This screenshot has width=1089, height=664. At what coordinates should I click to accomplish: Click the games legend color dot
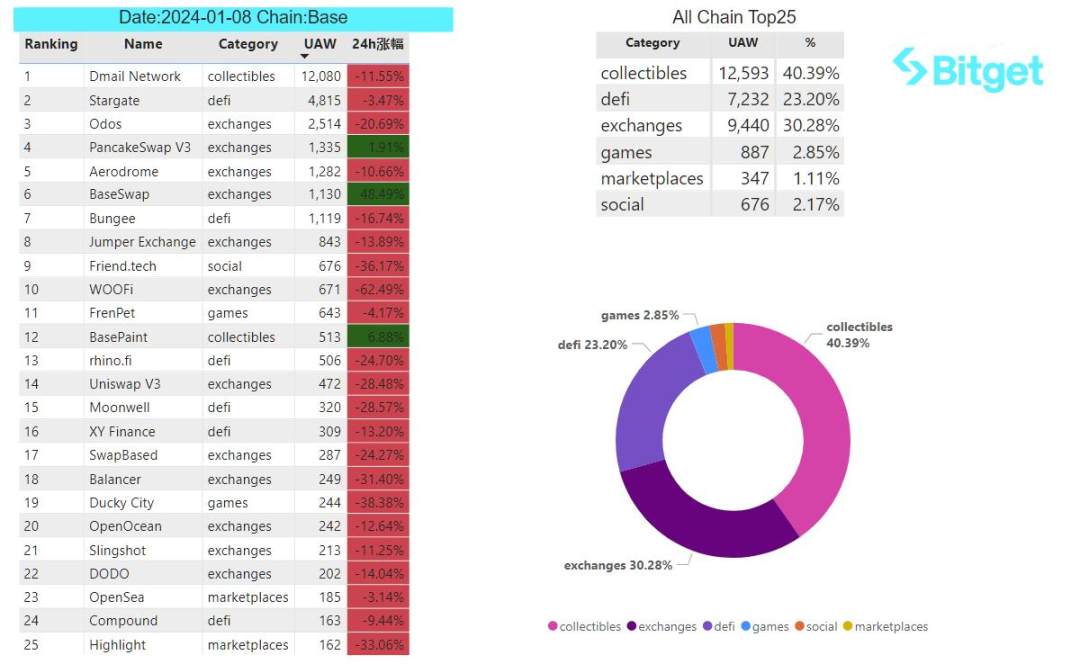point(746,627)
